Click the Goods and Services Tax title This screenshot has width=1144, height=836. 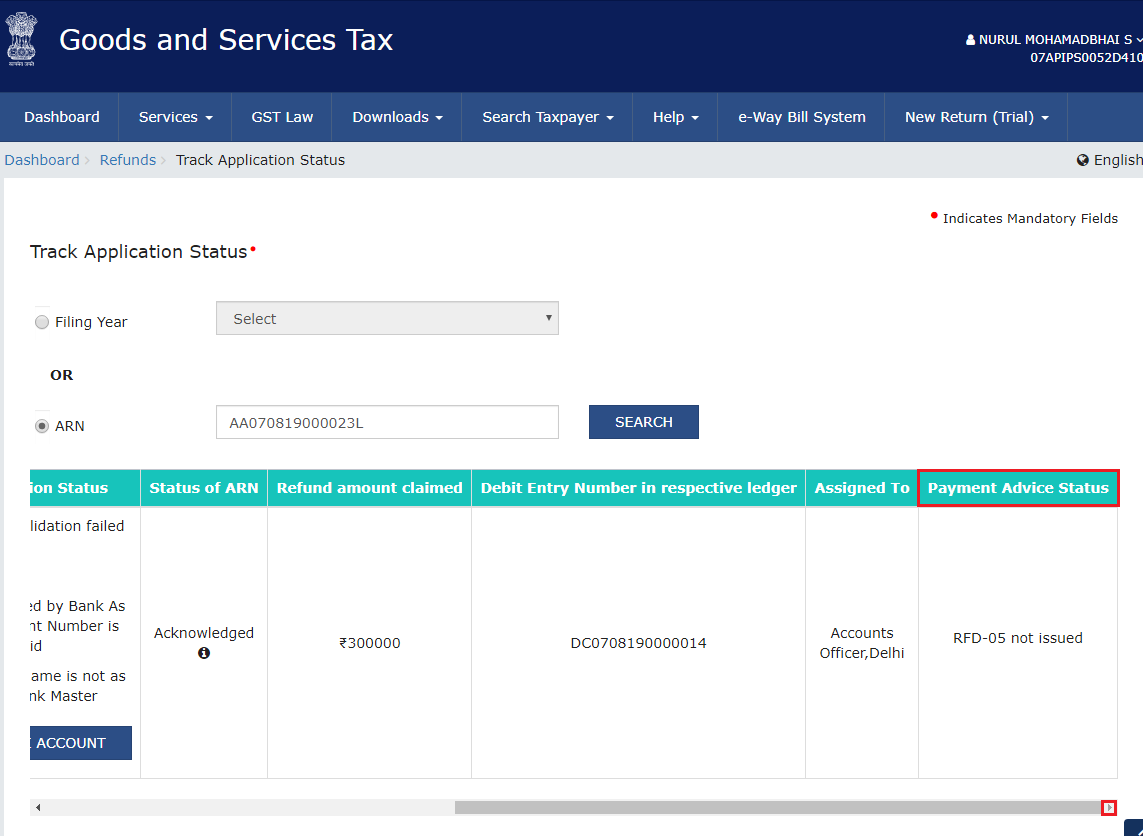(225, 40)
